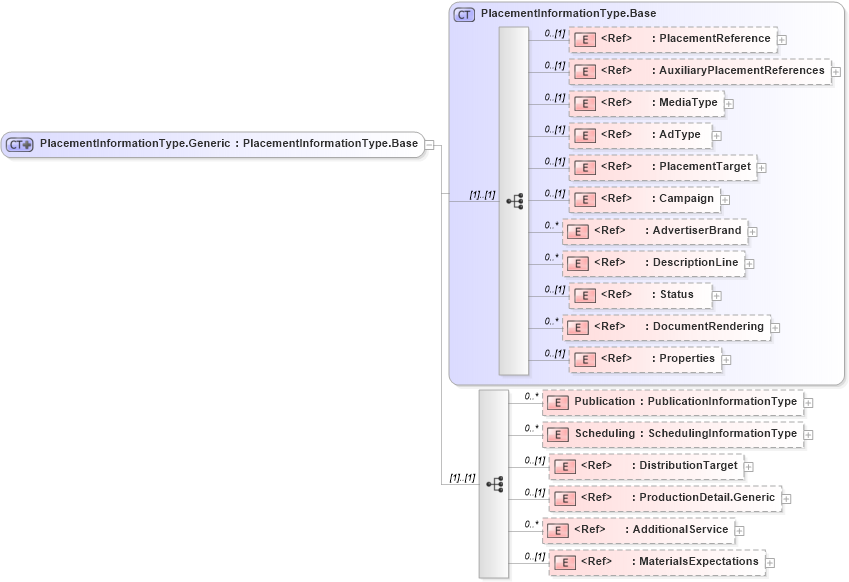Expand the MaterialsExpectations element
849x582 pixels.
[x=769, y=562]
